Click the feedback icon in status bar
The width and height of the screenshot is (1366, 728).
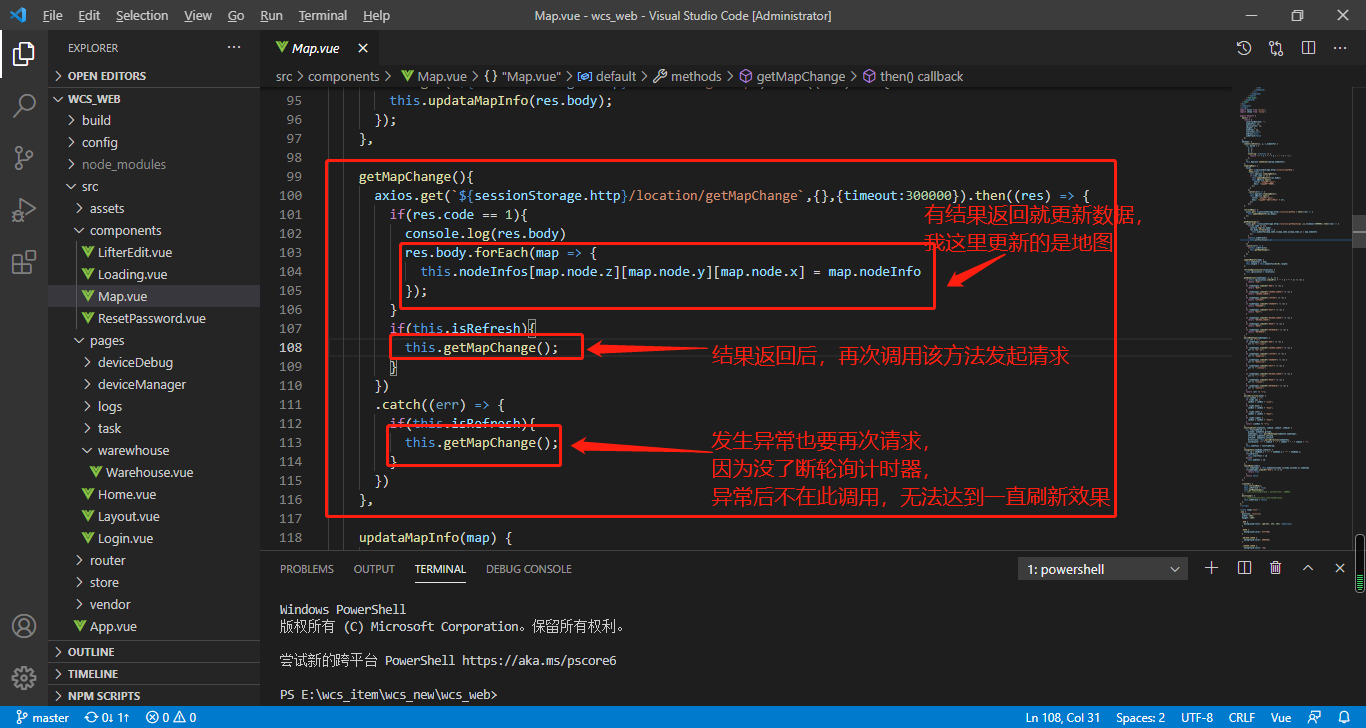(x=1317, y=717)
